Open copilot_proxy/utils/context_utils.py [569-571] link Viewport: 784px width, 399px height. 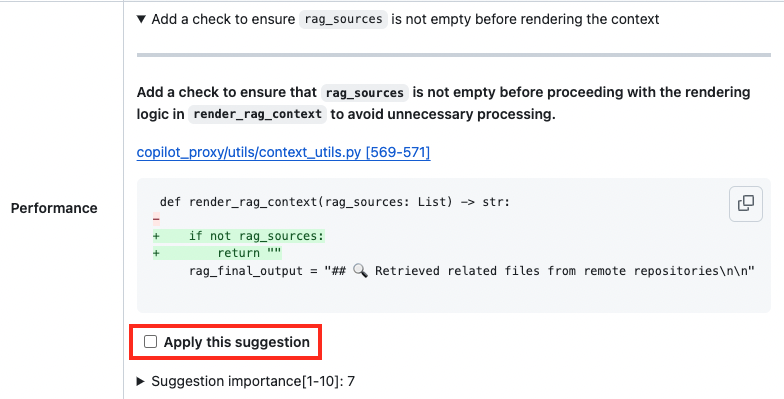click(284, 152)
